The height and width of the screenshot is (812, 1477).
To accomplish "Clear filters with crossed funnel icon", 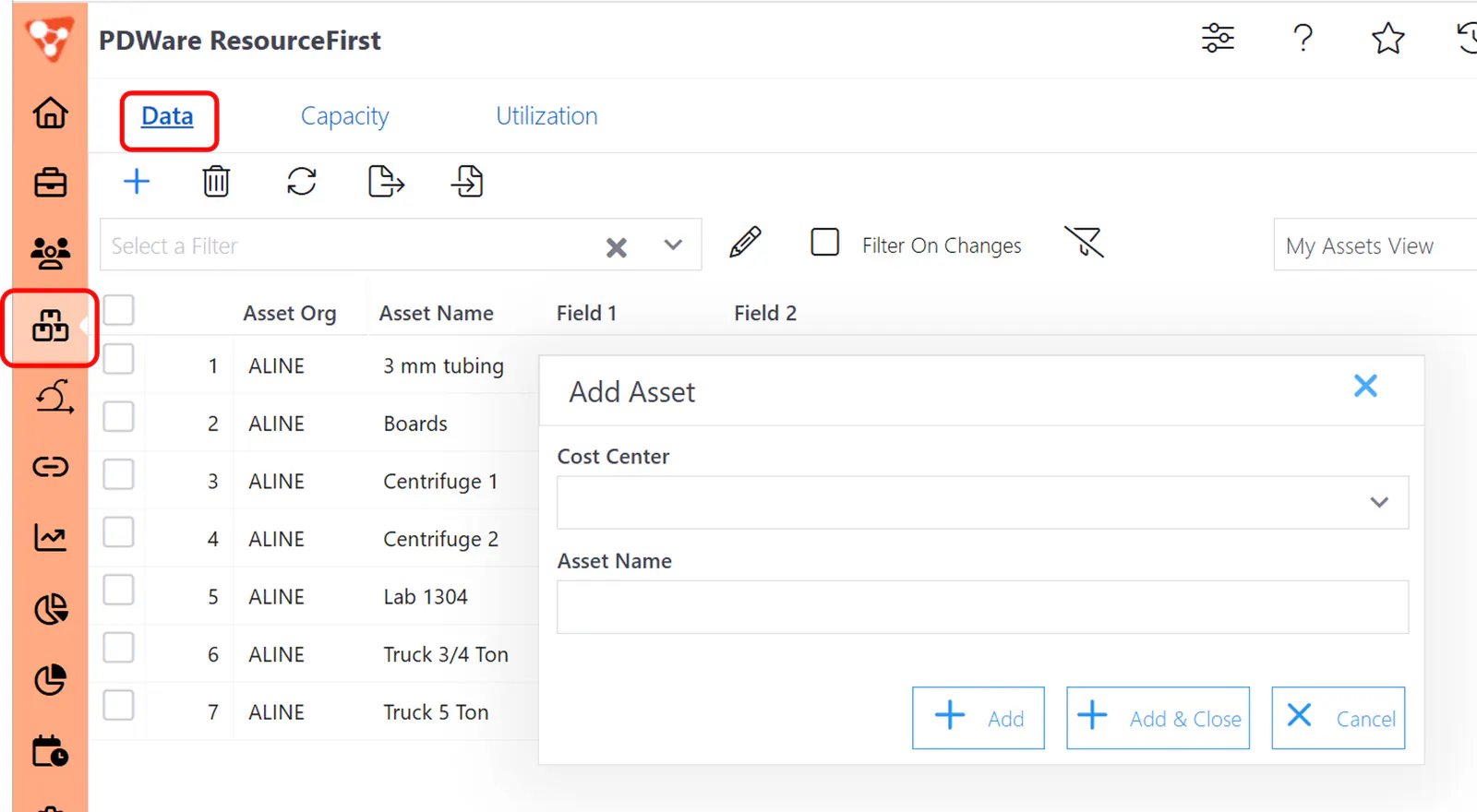I will point(1084,242).
